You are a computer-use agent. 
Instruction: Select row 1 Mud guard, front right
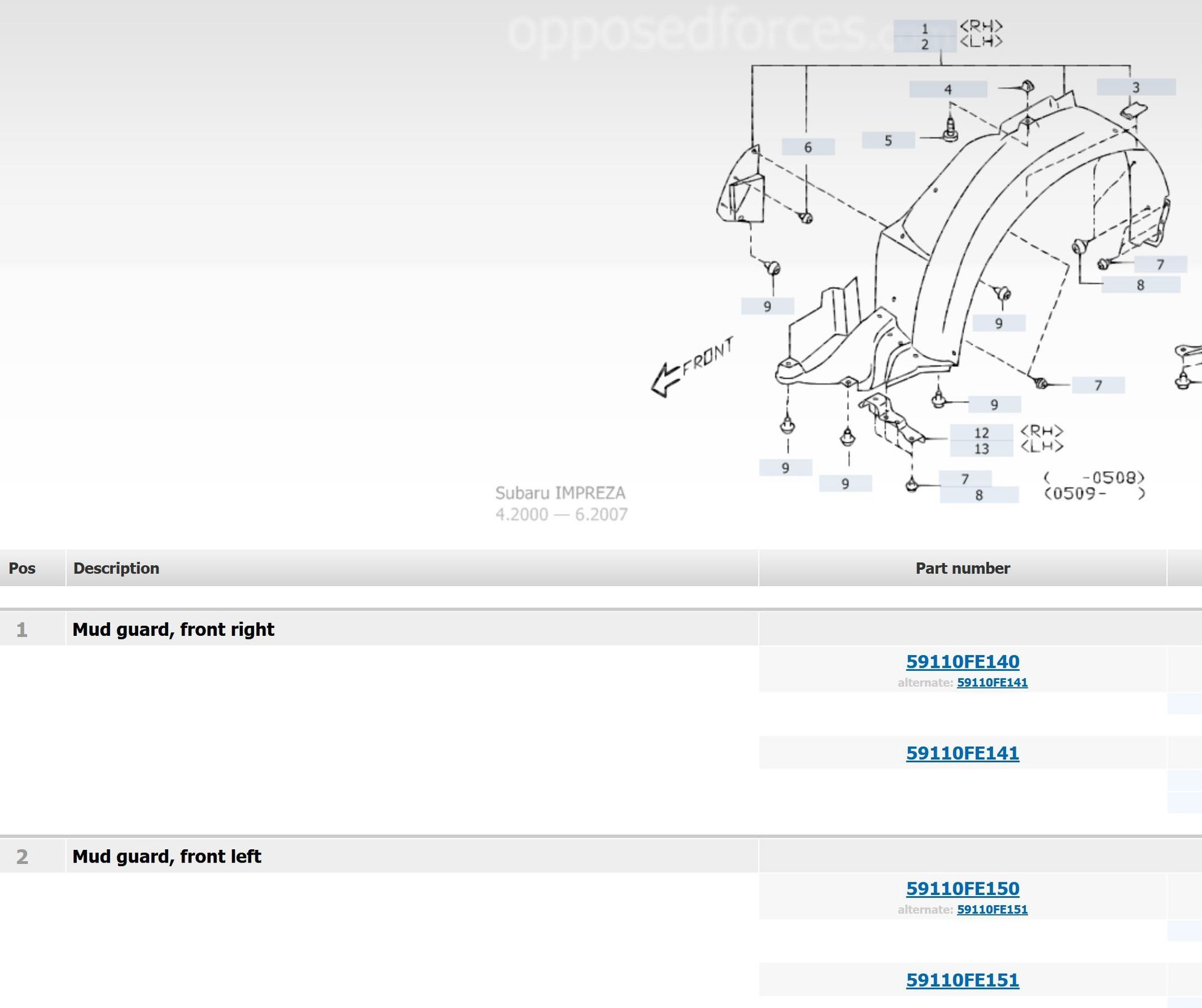pos(173,629)
